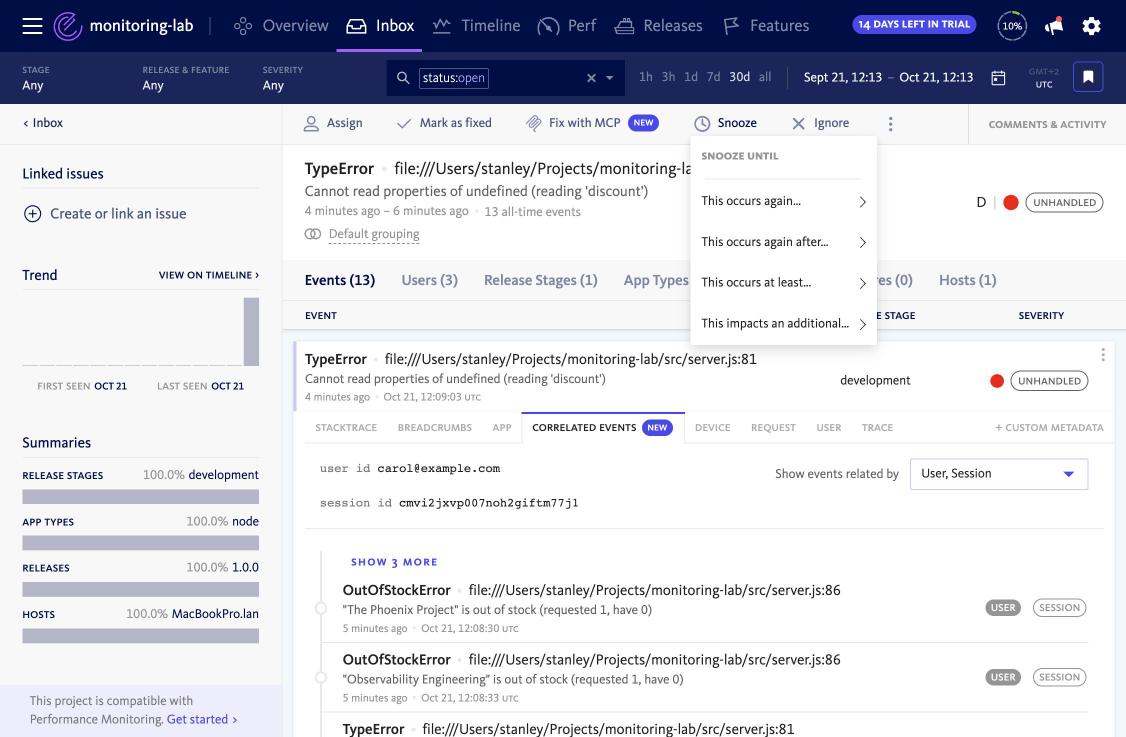
Task: Switch to the Hosts (1) tab
Action: pos(967,280)
